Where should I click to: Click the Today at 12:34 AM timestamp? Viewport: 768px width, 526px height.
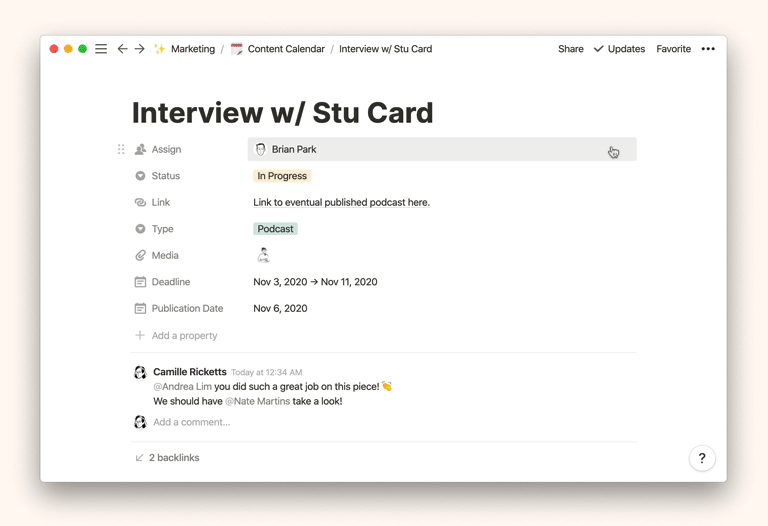pyautogui.click(x=266, y=372)
